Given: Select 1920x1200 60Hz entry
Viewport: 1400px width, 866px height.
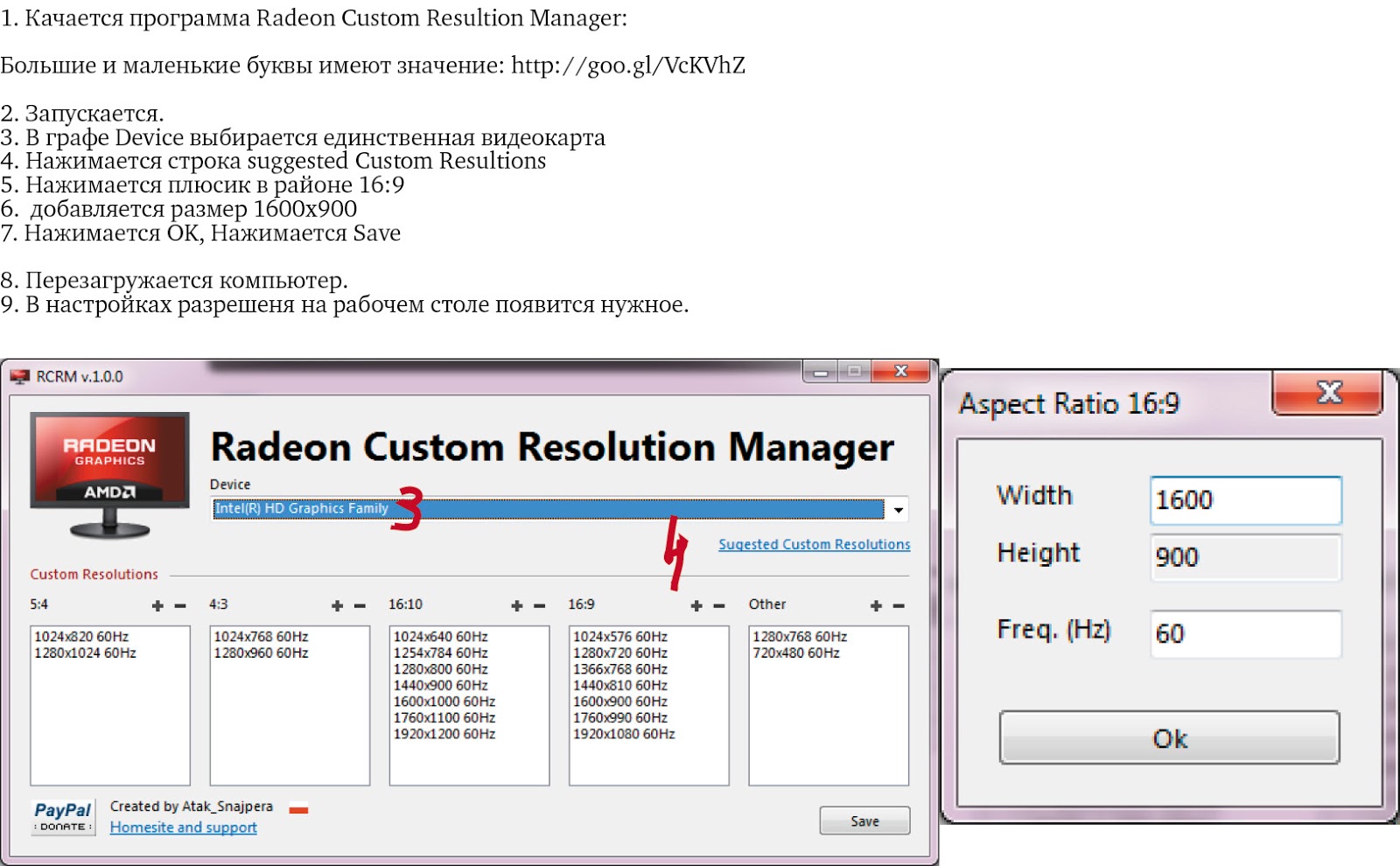Looking at the screenshot, I should click(444, 734).
